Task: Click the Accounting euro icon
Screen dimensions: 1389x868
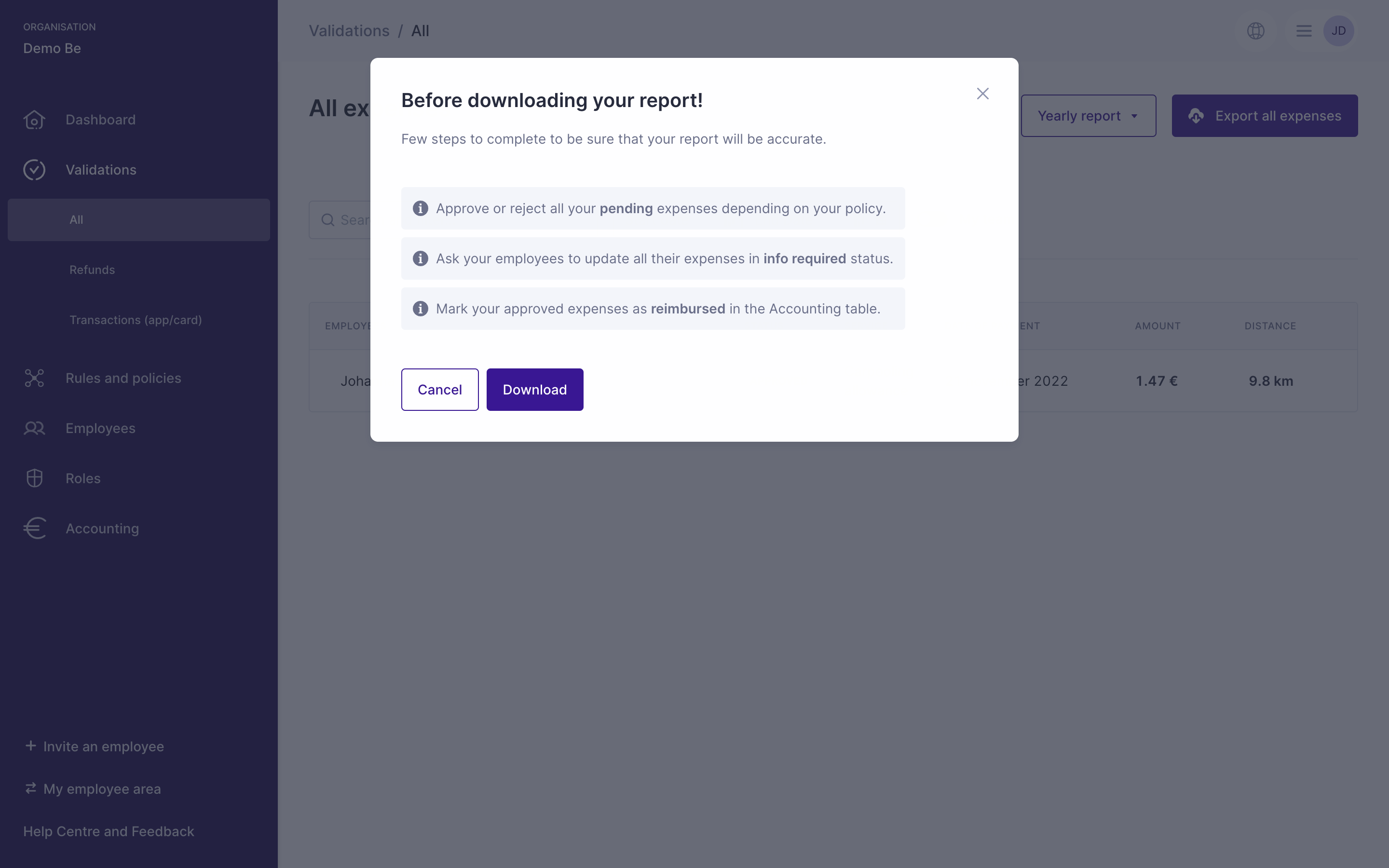Action: click(x=34, y=529)
